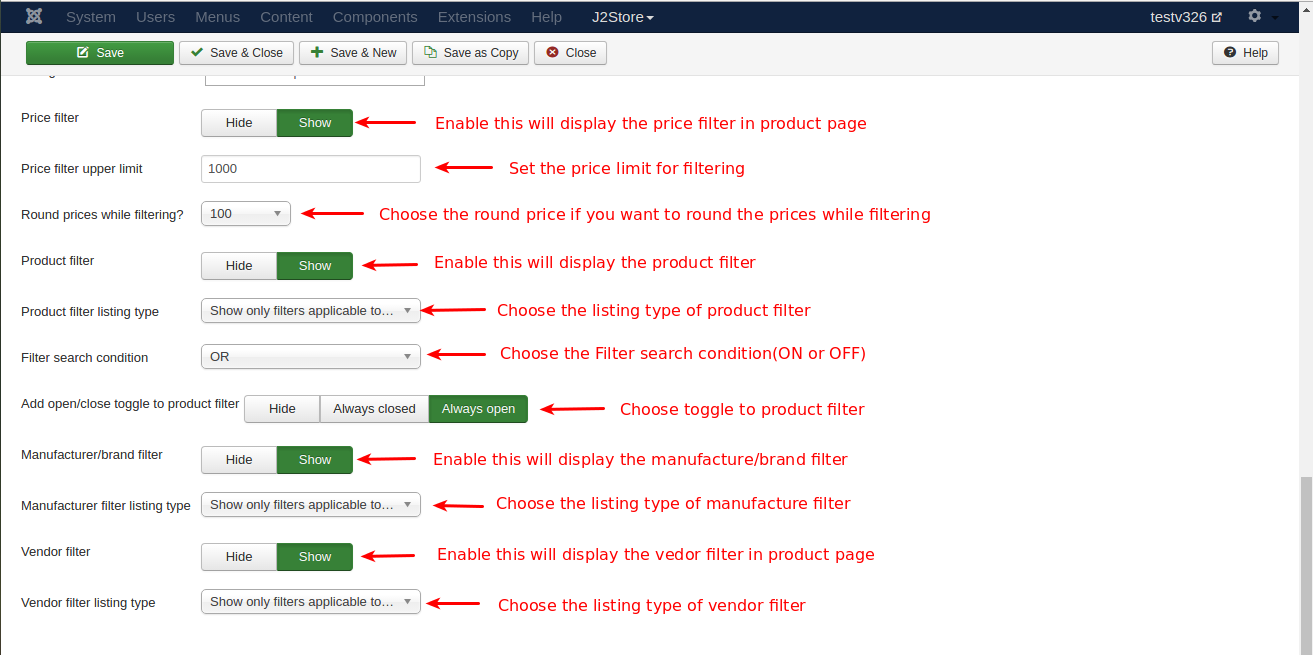Image resolution: width=1313 pixels, height=655 pixels.
Task: Expand Vendor filter listing type dropdown
Action: pos(310,602)
